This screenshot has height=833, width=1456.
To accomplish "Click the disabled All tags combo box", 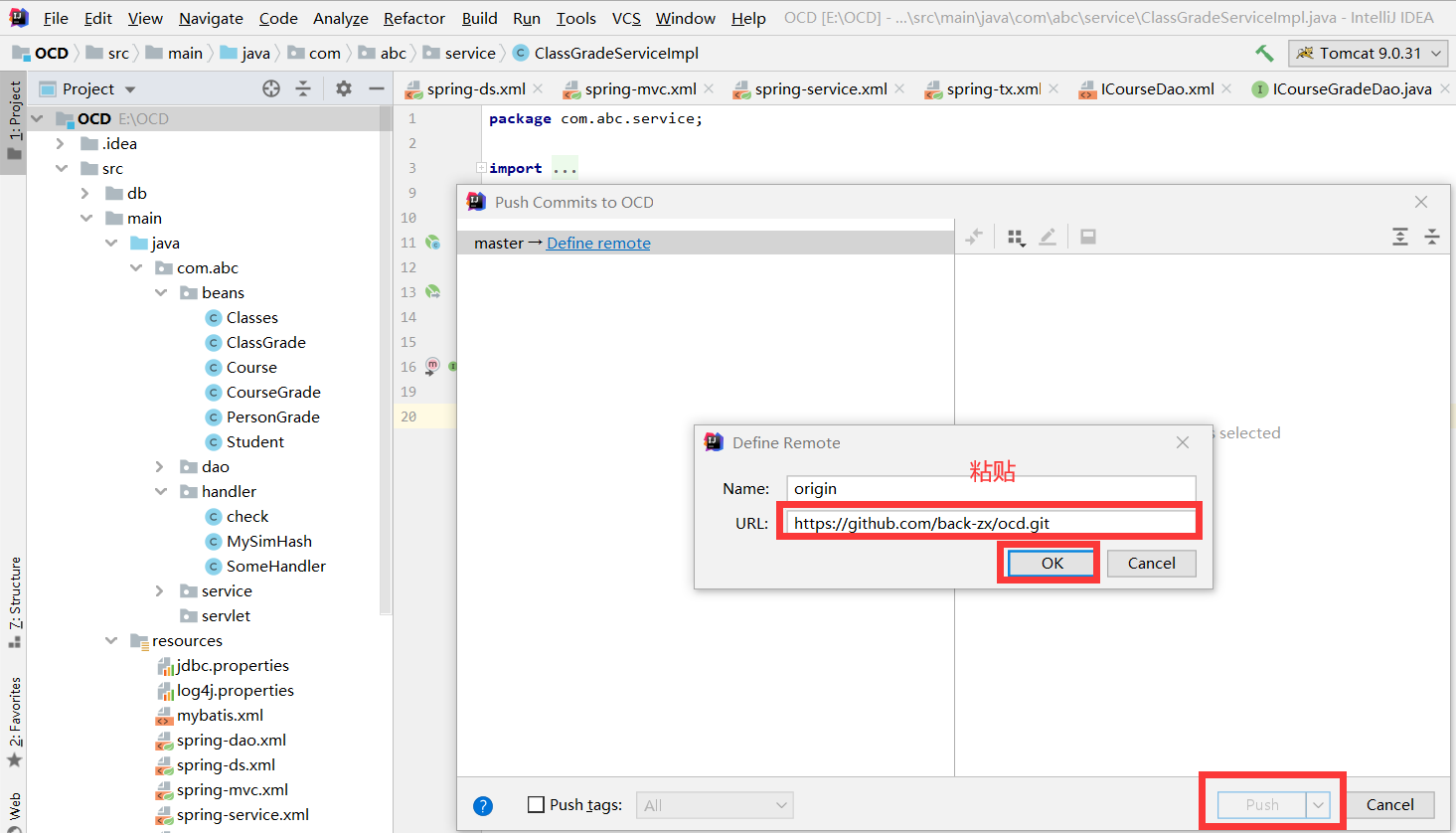I will tap(714, 805).
